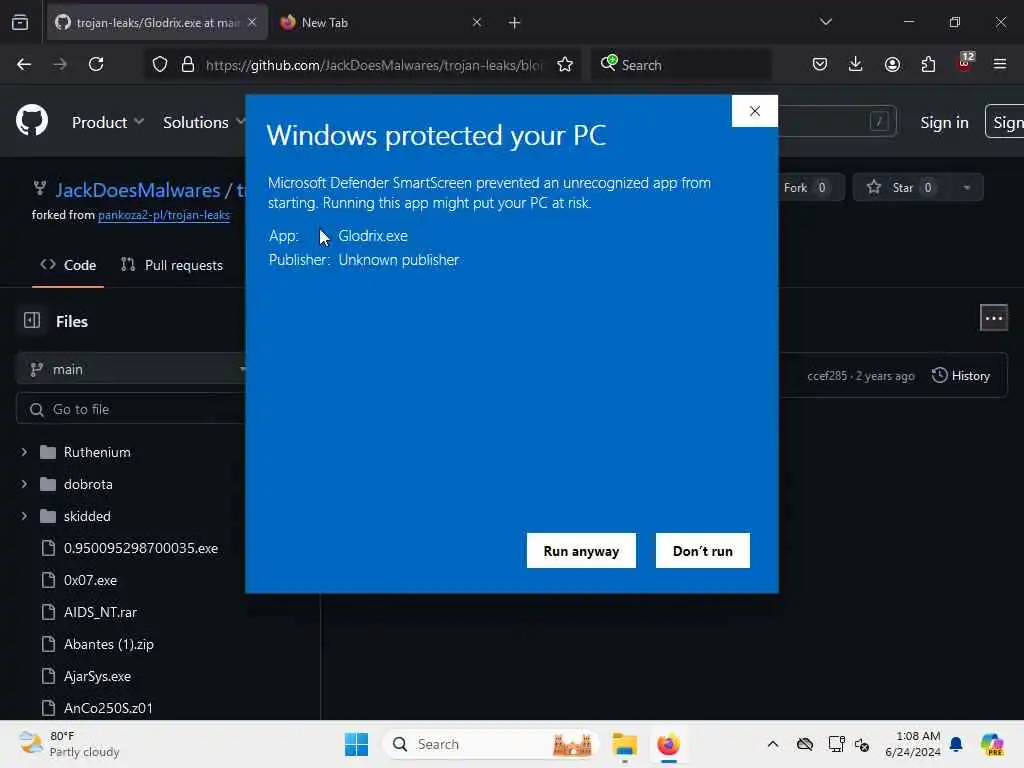
Task: Open Firefox hamburger menu
Action: 1000,64
